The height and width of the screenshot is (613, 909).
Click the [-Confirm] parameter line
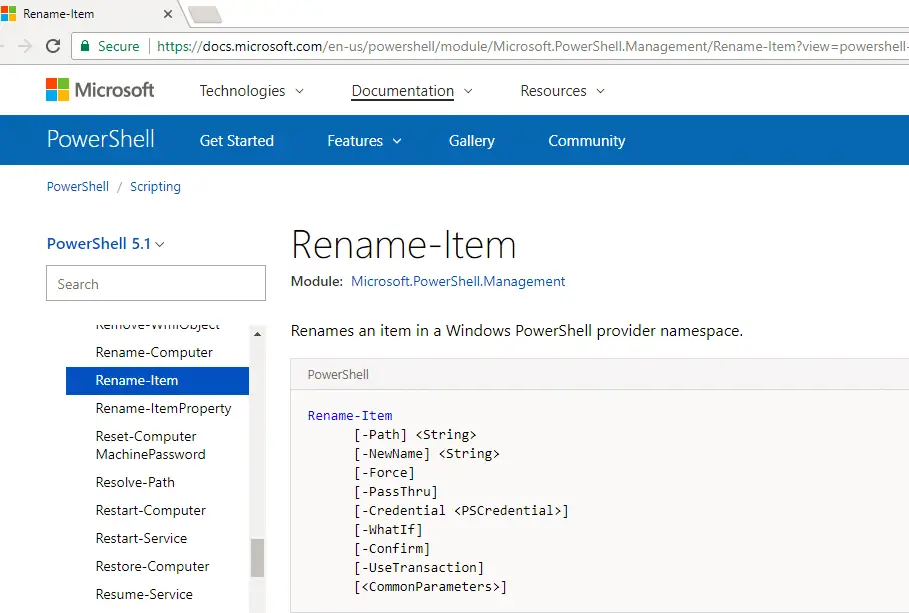392,549
